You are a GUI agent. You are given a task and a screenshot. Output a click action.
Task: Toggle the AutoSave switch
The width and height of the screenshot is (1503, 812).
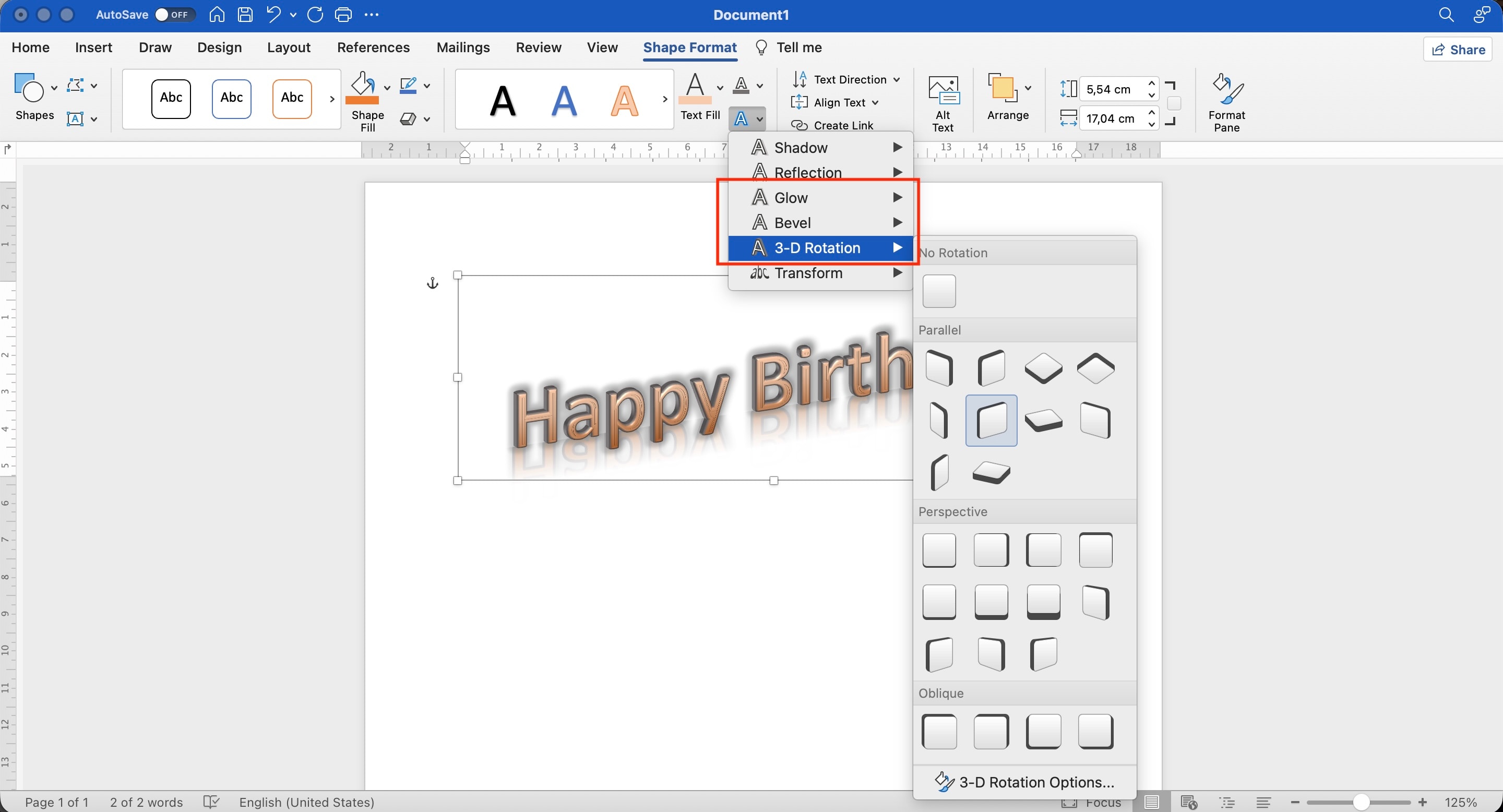[x=174, y=15]
